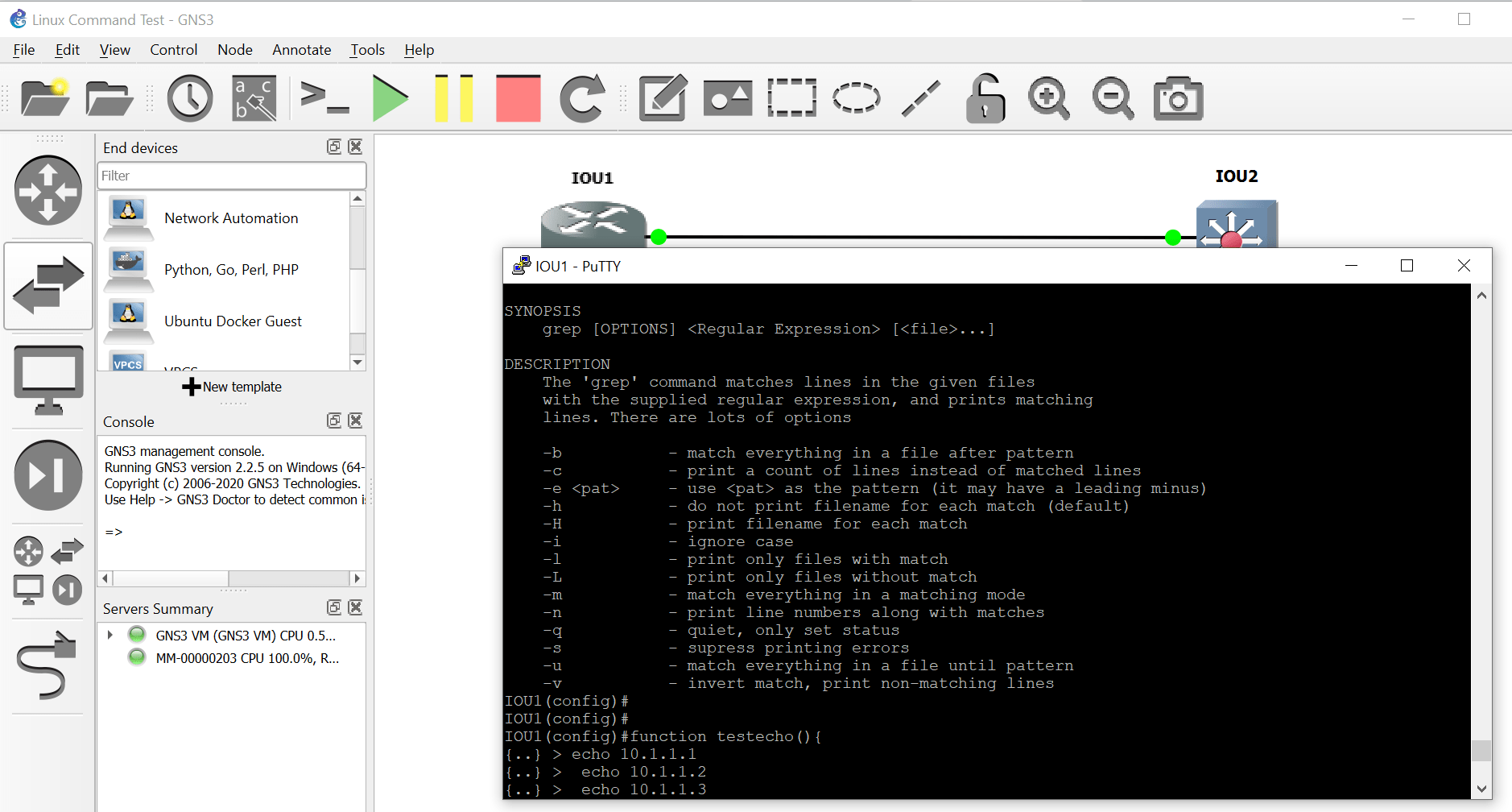Viewport: 1512px width, 812px height.
Task: Open the New blank project icon
Action: click(x=45, y=98)
